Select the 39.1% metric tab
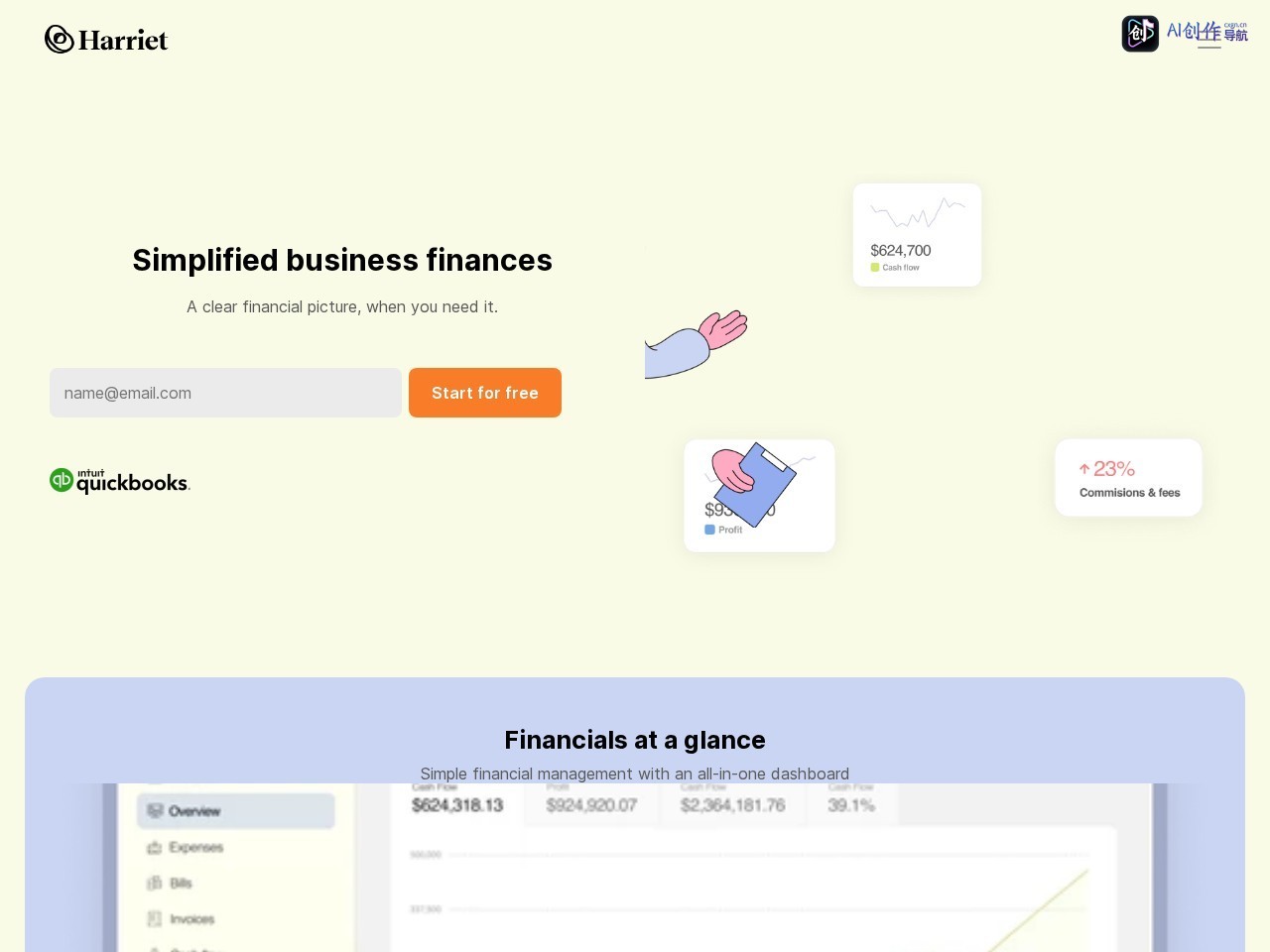This screenshot has width=1270, height=952. tap(851, 804)
